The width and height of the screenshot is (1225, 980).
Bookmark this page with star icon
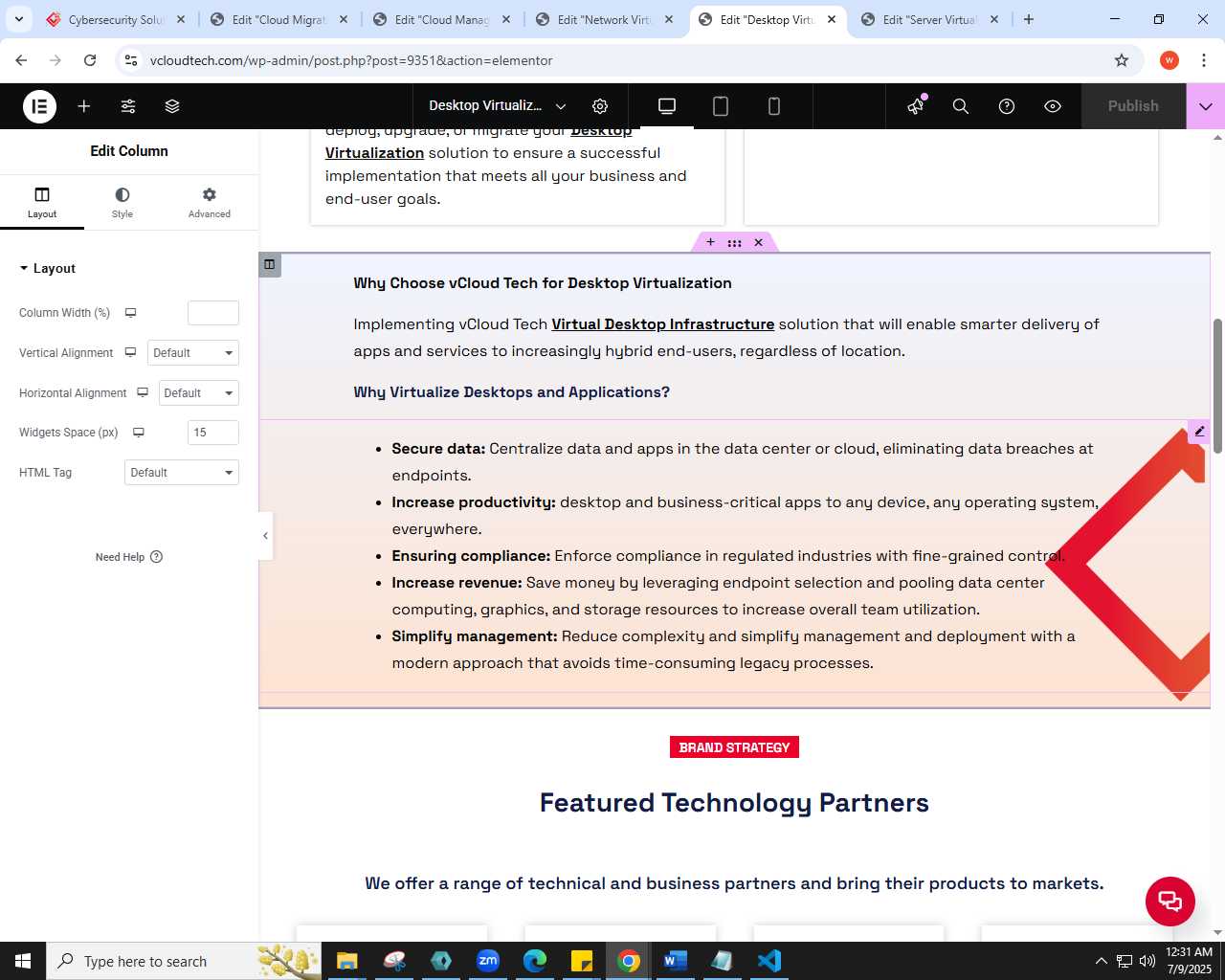coord(1122,60)
